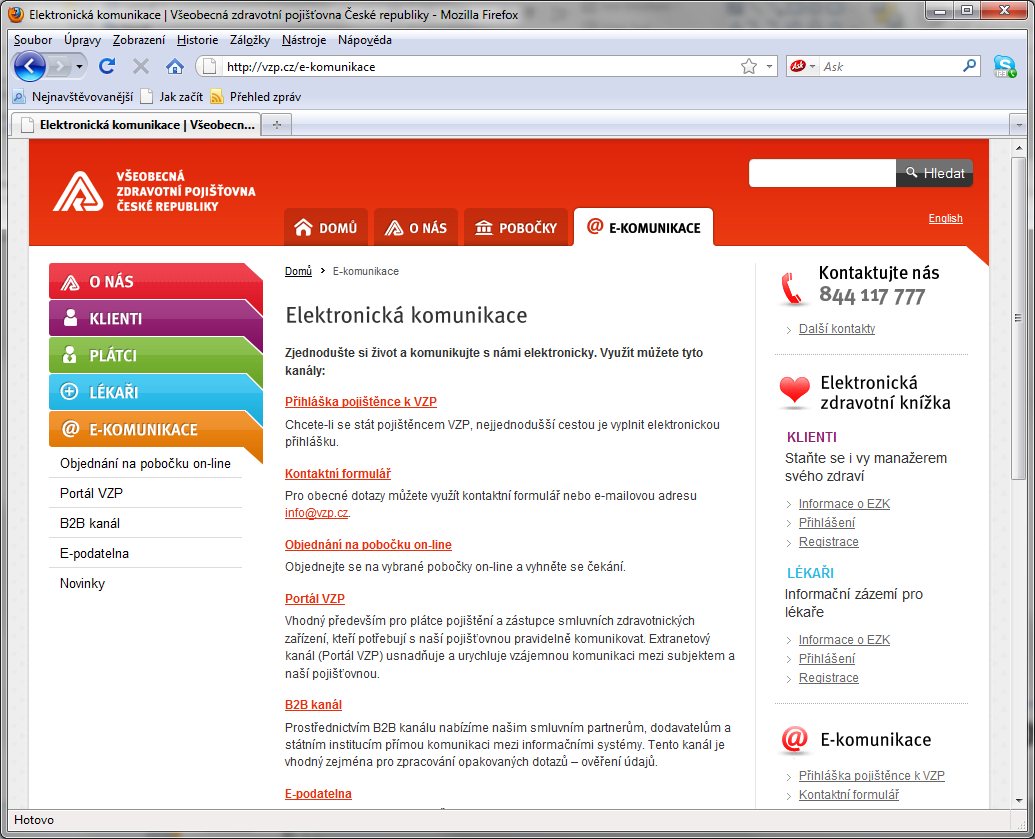
Task: Open Registrace under LÉKAŘI
Action: pos(828,678)
